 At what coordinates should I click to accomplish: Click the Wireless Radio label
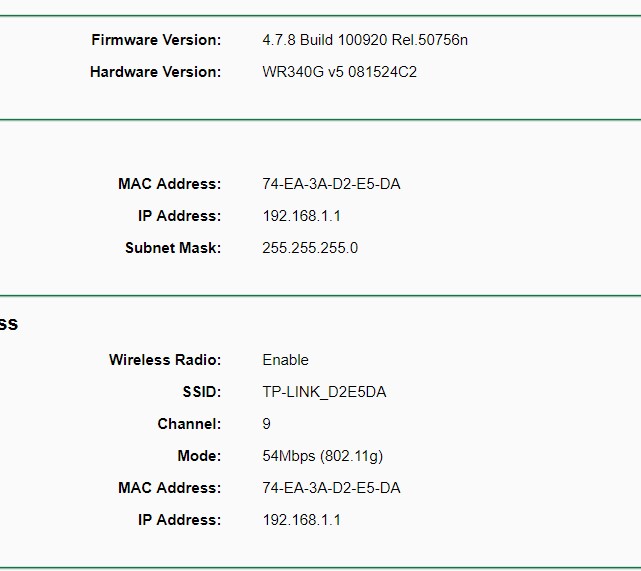coord(165,360)
